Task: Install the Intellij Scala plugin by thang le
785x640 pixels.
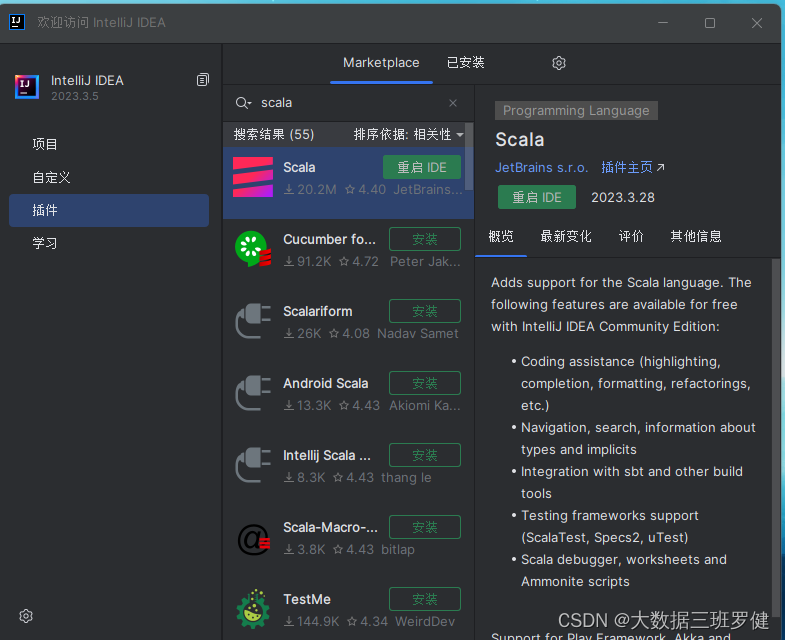Action: (x=425, y=456)
